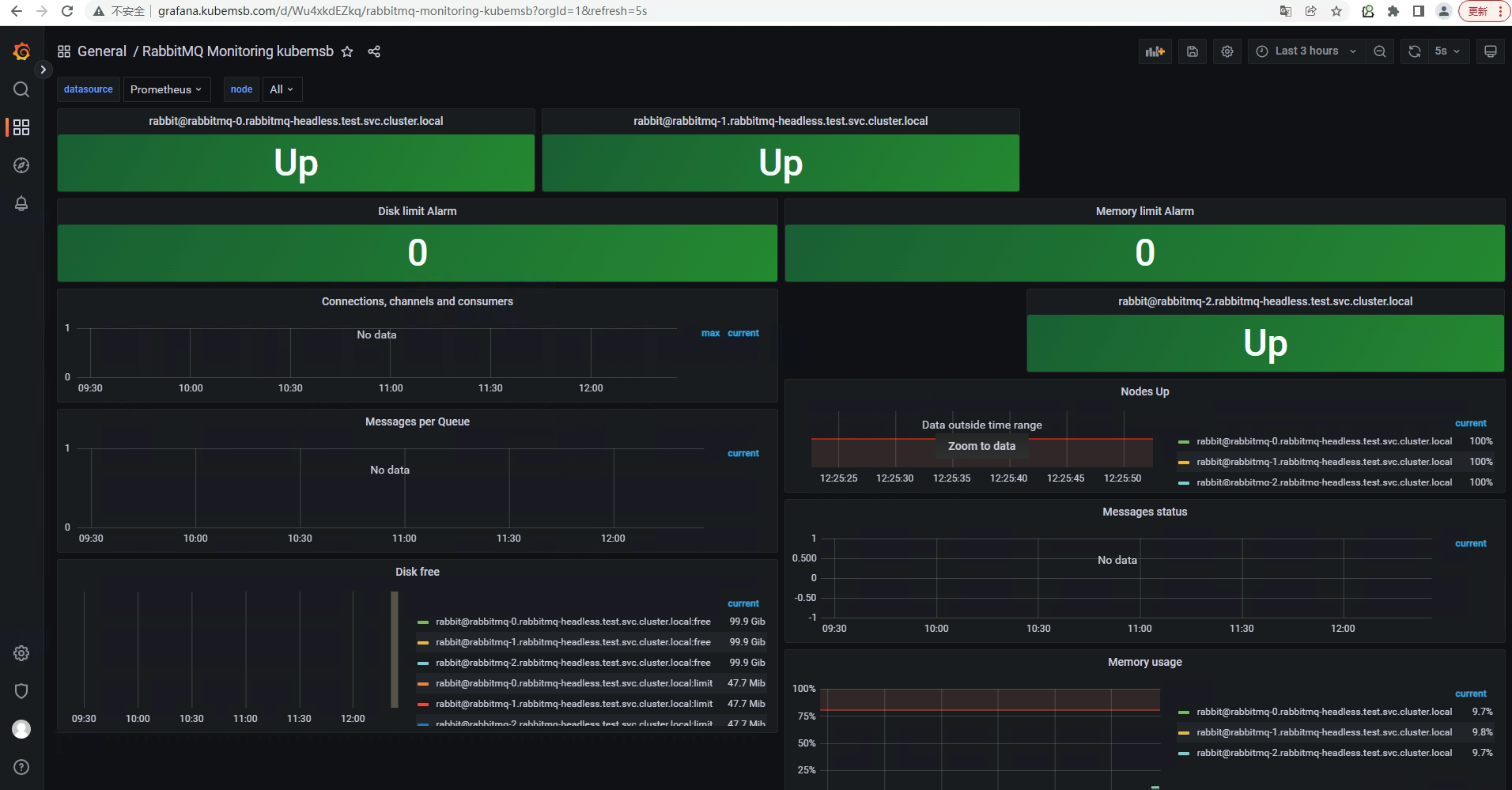Toggle rabbitmq-2 series in Memory usage legend
The width and height of the screenshot is (1512, 790).
(x=1325, y=753)
